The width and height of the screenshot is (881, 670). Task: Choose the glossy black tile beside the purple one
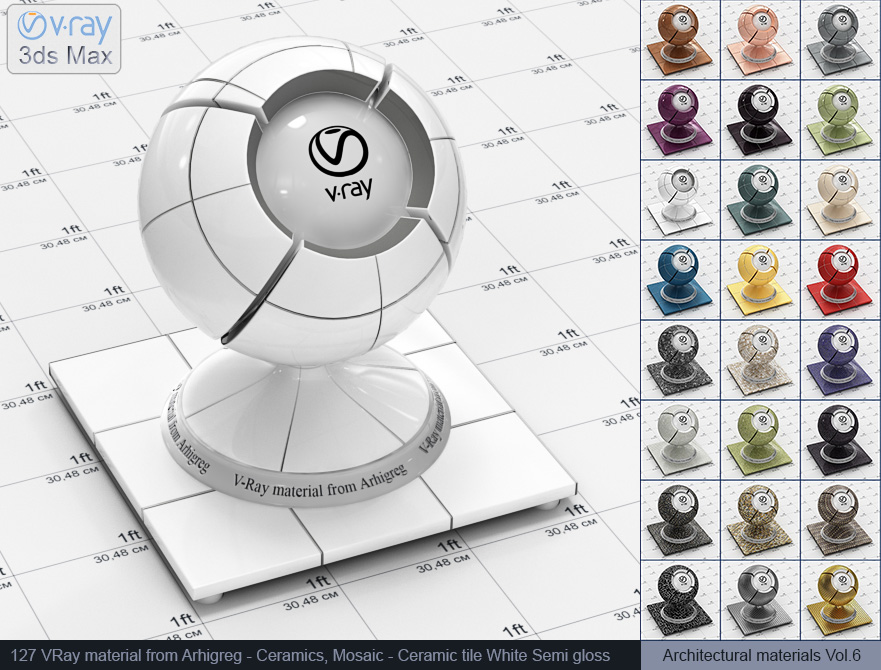pos(760,120)
